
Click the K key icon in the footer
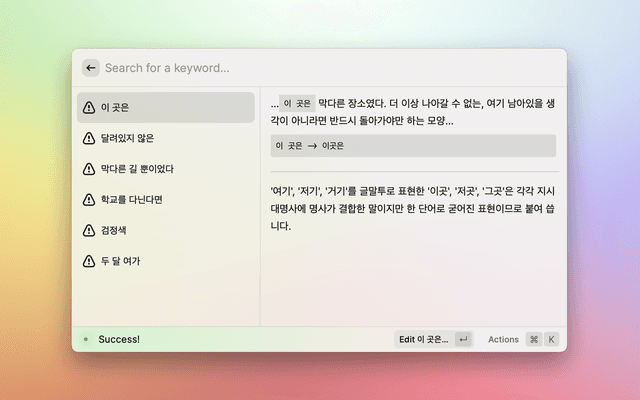tap(551, 340)
